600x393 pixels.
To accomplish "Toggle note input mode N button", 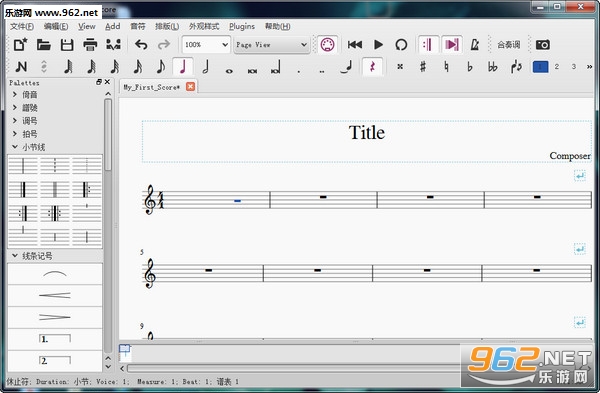I will click(x=21, y=67).
